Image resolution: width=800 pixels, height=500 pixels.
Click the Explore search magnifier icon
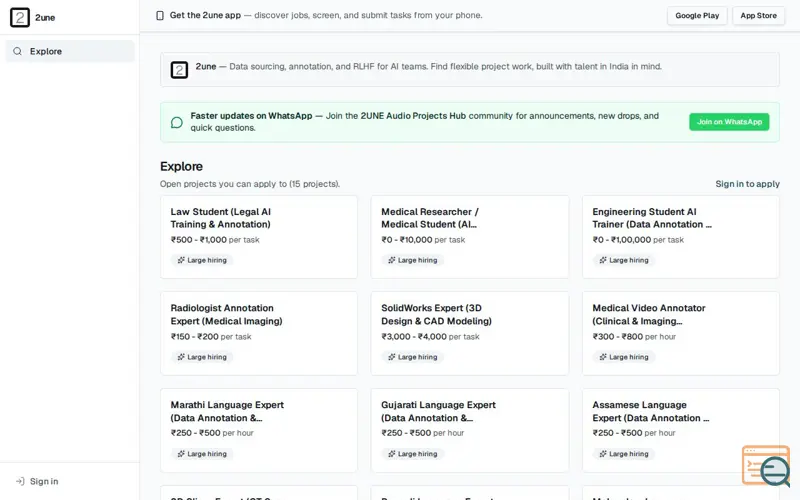click(17, 51)
